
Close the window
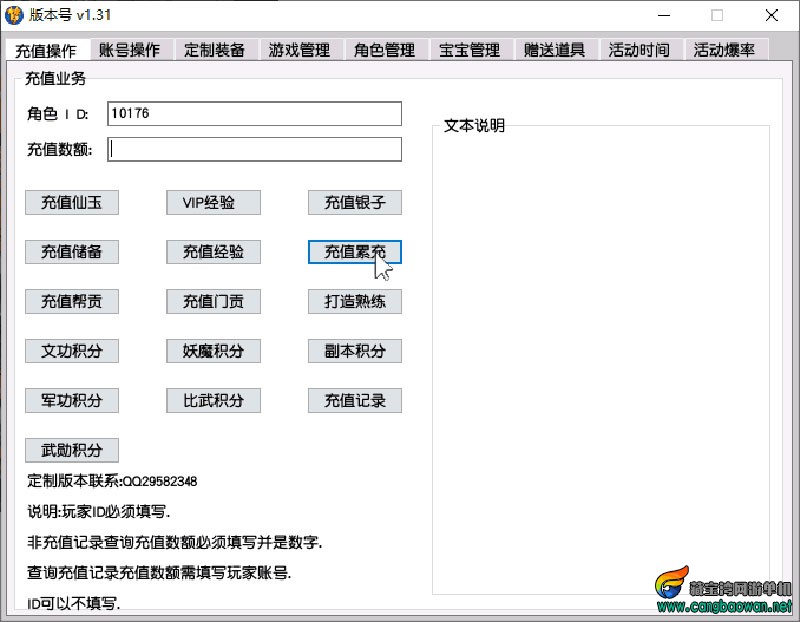pos(771,15)
